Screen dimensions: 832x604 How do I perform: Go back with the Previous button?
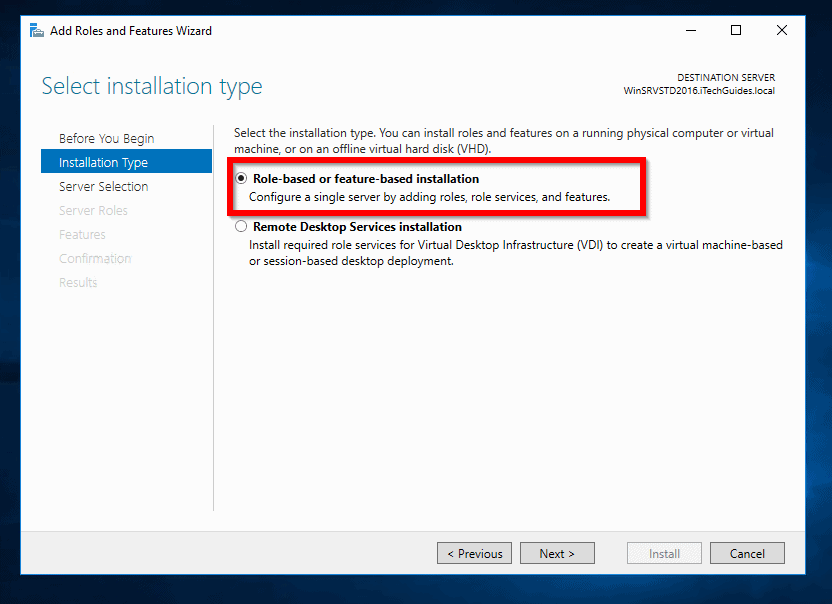[x=475, y=553]
